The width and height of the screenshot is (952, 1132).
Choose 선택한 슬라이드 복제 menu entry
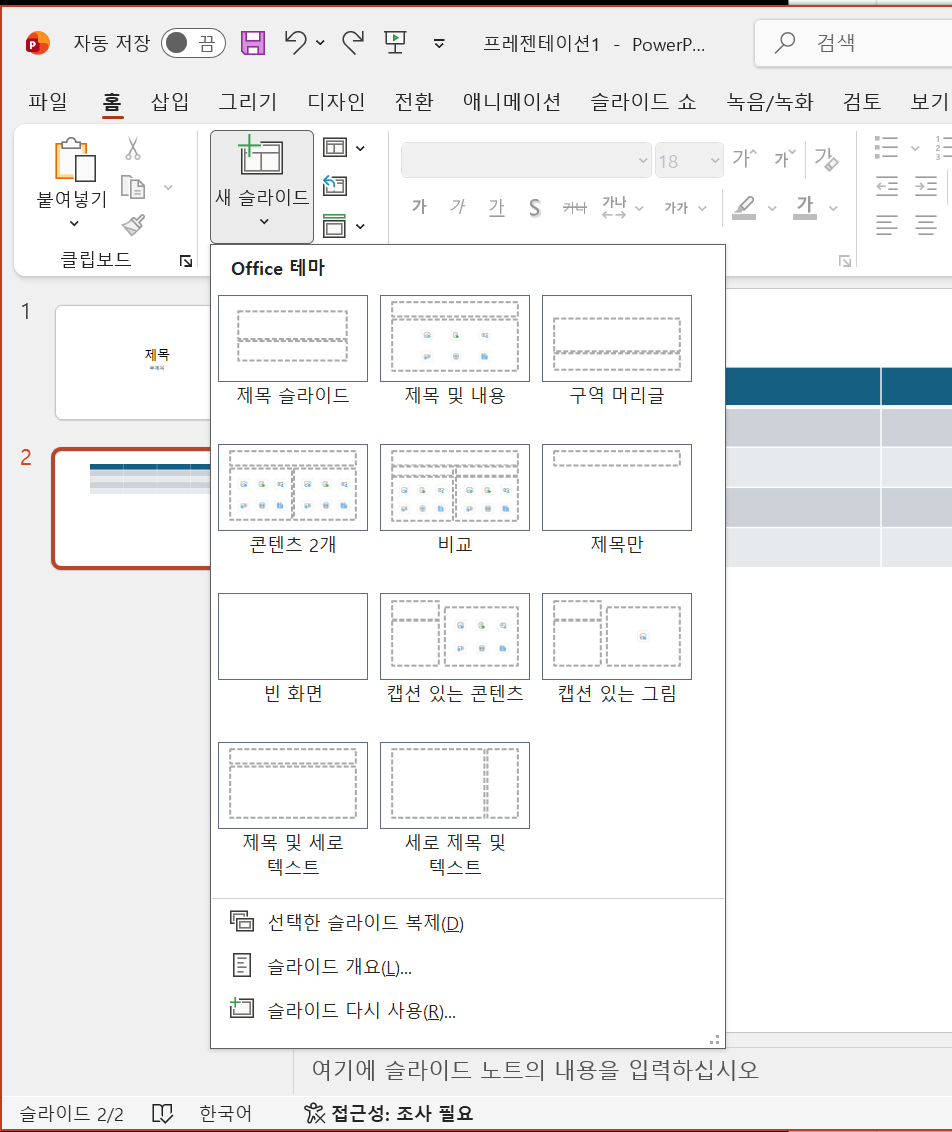tap(365, 922)
